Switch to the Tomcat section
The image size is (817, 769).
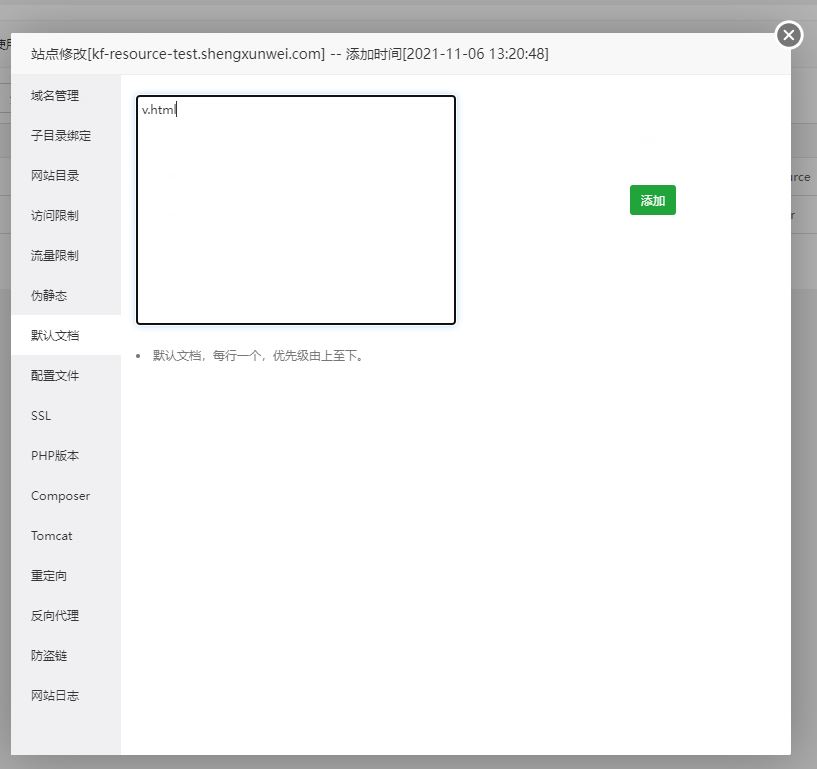click(x=52, y=535)
